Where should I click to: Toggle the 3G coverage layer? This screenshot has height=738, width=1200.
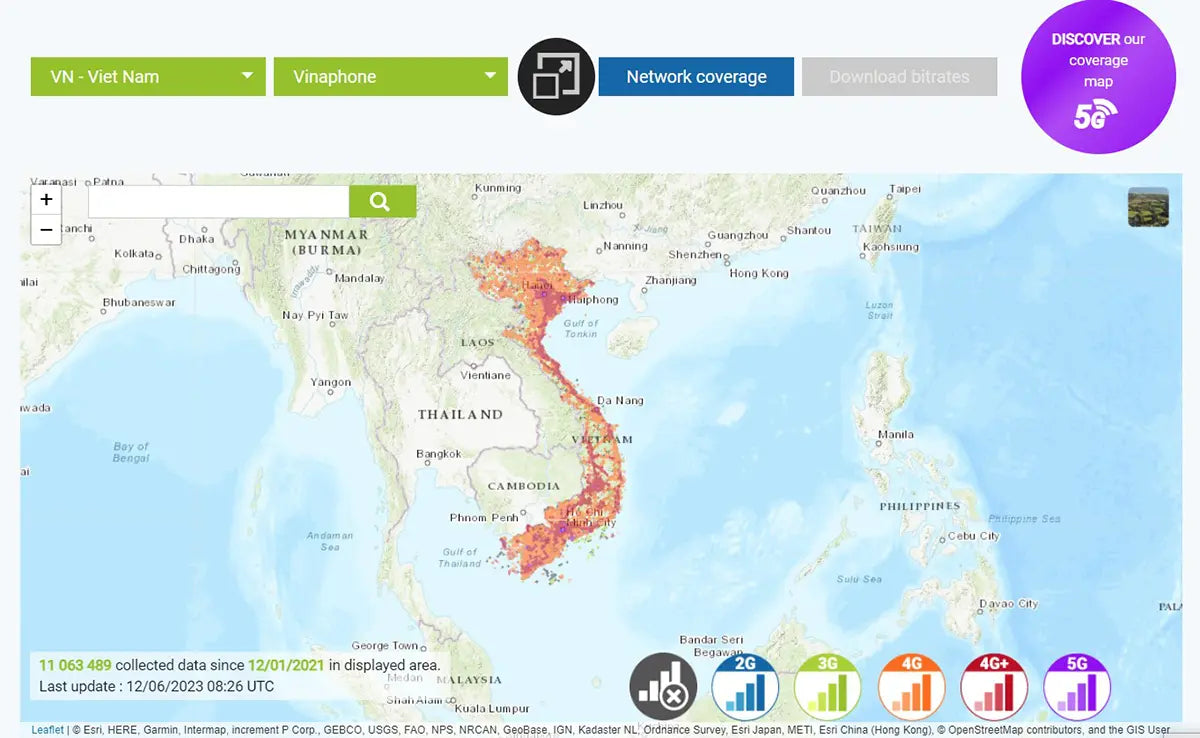coord(828,687)
